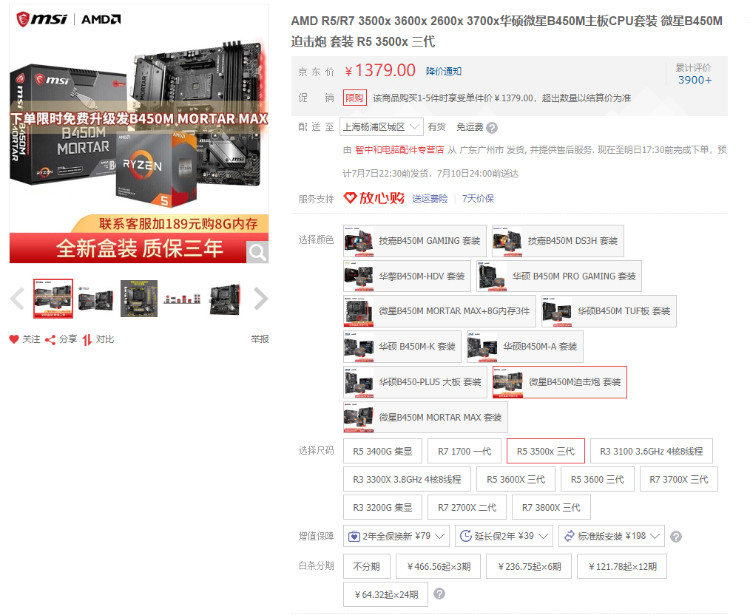The image size is (750, 615).
Task: Click the red 限购 promotion tag
Action: point(355,98)
